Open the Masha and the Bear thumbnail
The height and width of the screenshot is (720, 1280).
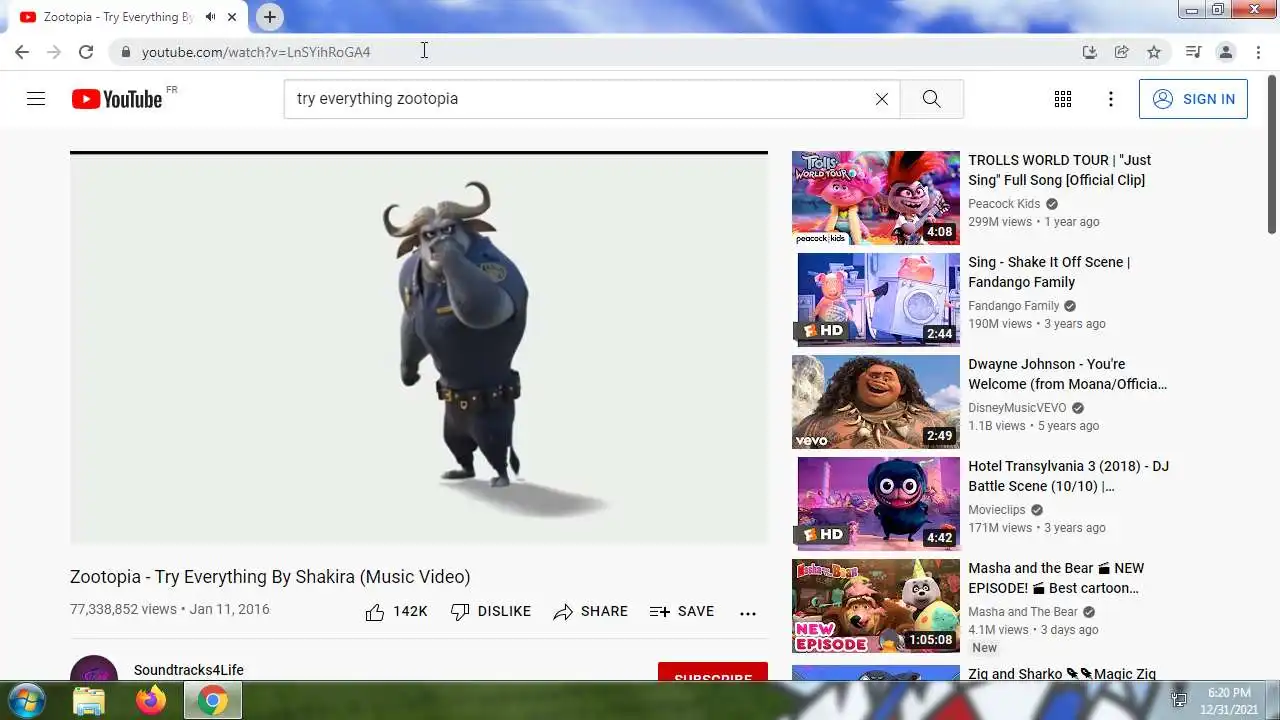coord(876,606)
